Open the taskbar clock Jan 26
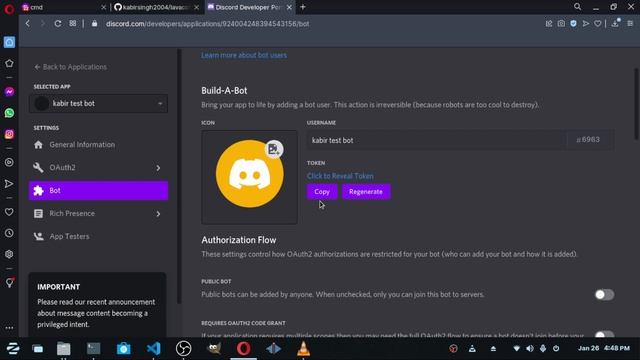This screenshot has height=360, width=640. pyautogui.click(x=604, y=348)
